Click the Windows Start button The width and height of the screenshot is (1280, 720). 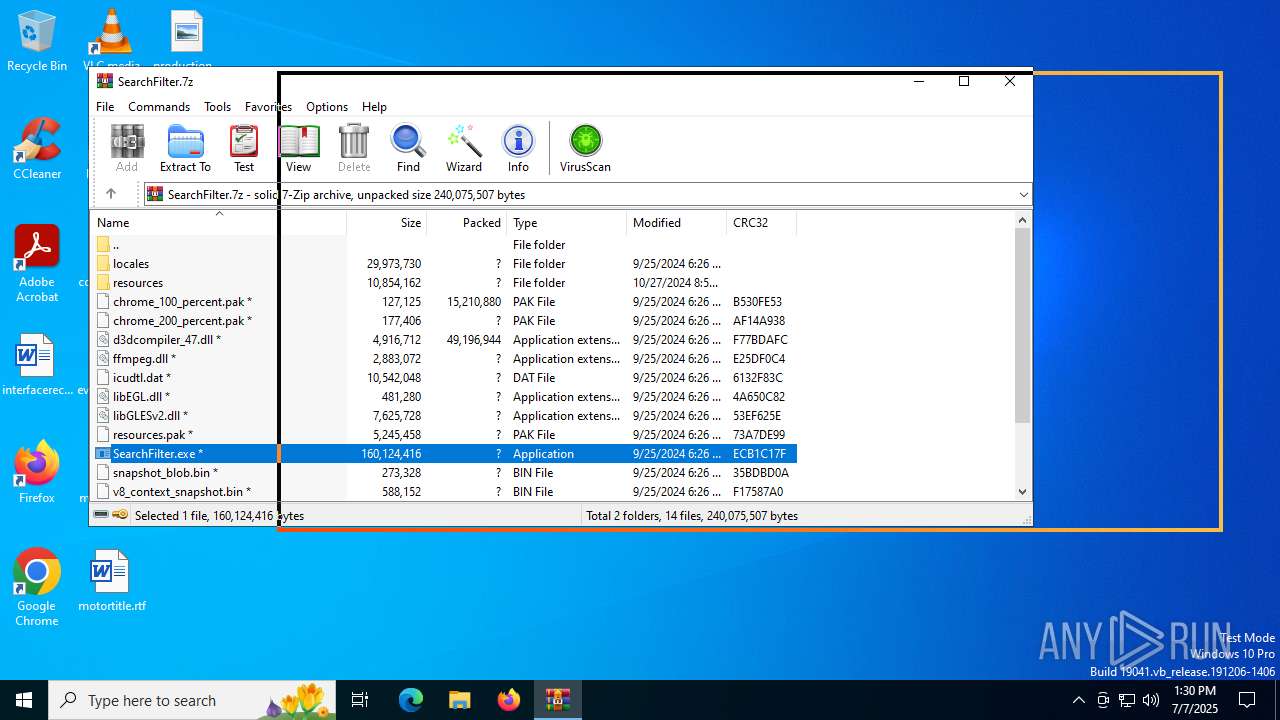tap(24, 700)
